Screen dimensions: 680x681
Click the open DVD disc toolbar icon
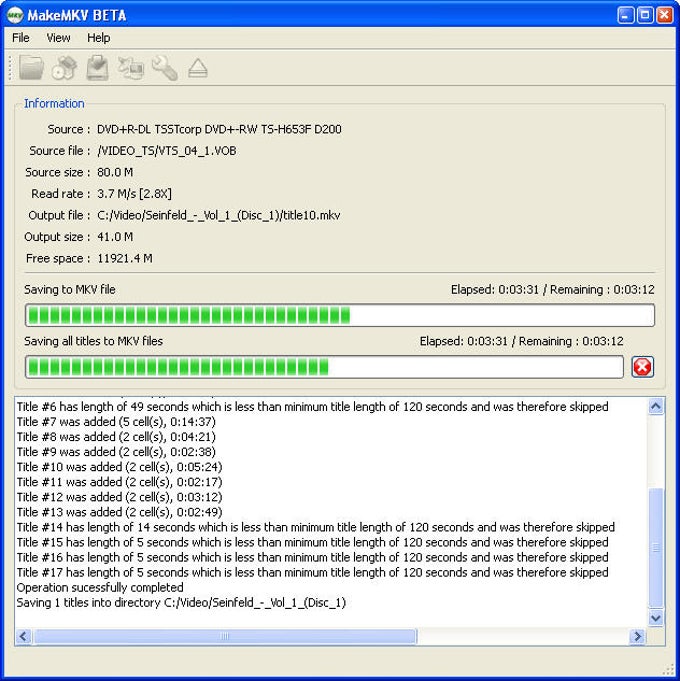coord(64,68)
